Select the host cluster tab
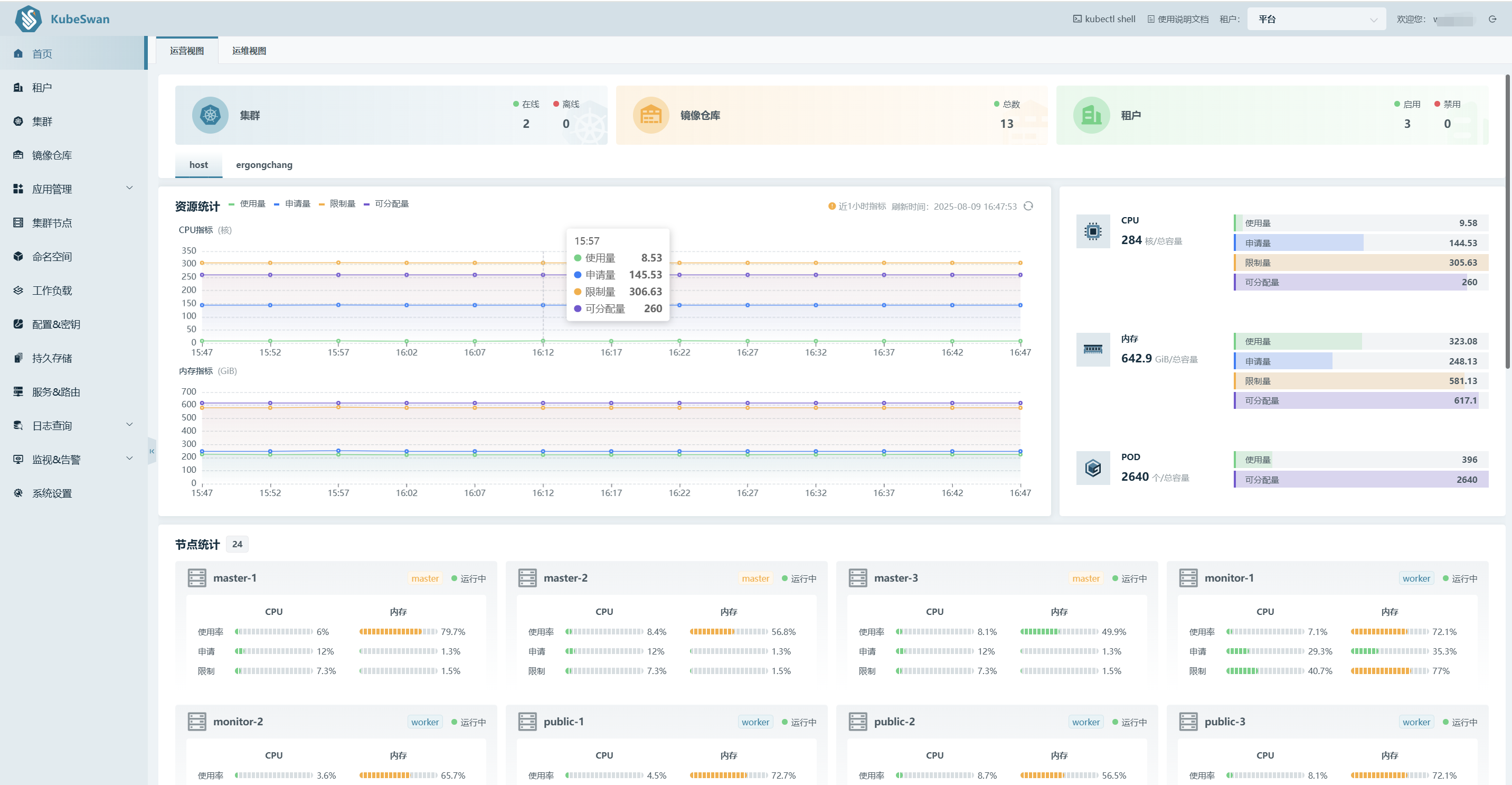Image resolution: width=1512 pixels, height=785 pixels. 199,165
